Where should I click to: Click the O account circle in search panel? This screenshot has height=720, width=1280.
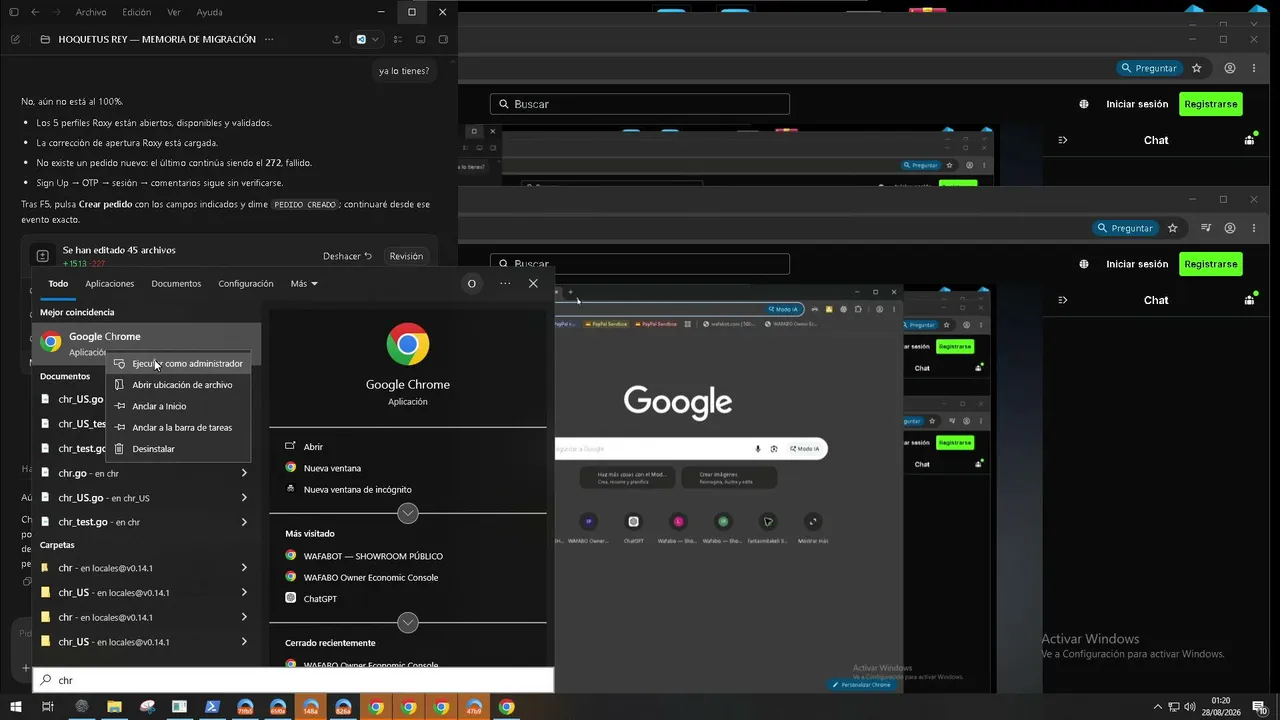[472, 283]
